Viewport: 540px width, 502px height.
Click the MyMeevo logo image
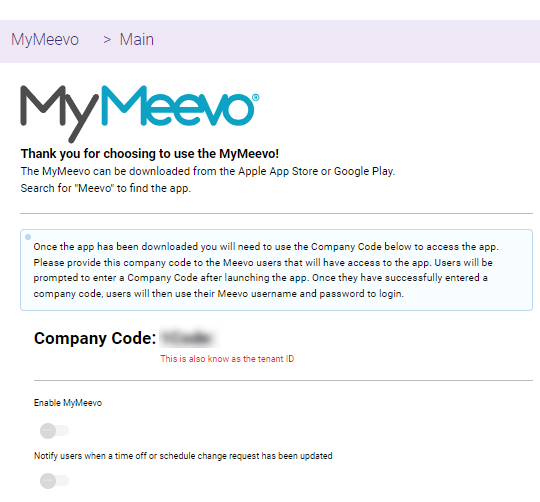point(139,114)
